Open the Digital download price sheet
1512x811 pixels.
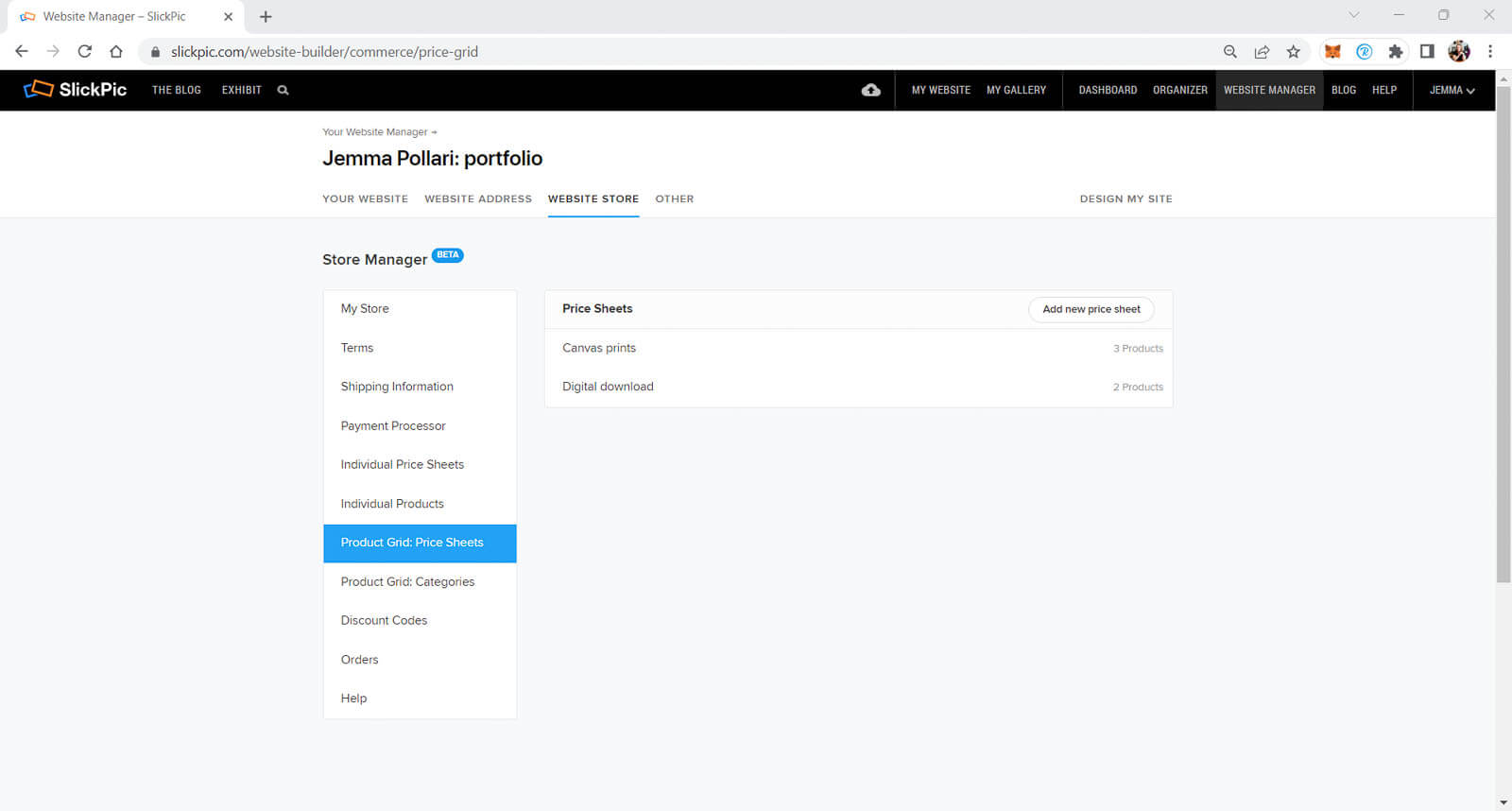tap(608, 387)
